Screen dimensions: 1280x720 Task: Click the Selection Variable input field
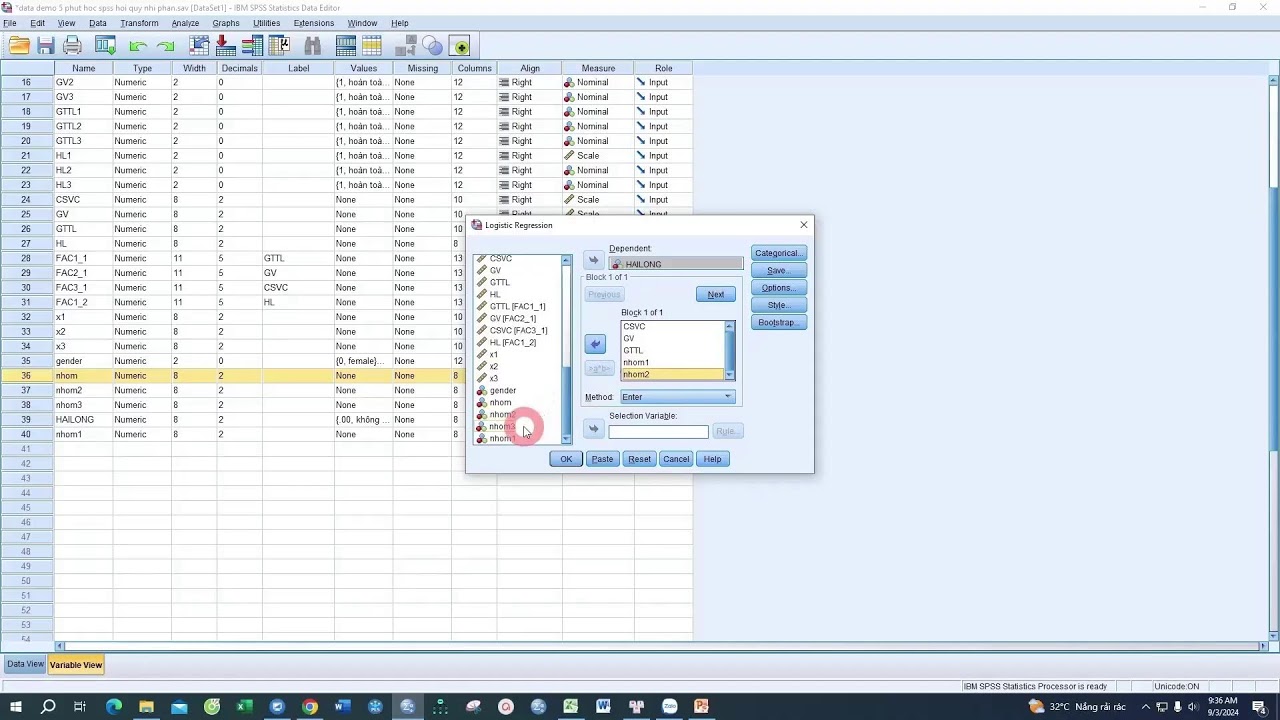point(658,431)
